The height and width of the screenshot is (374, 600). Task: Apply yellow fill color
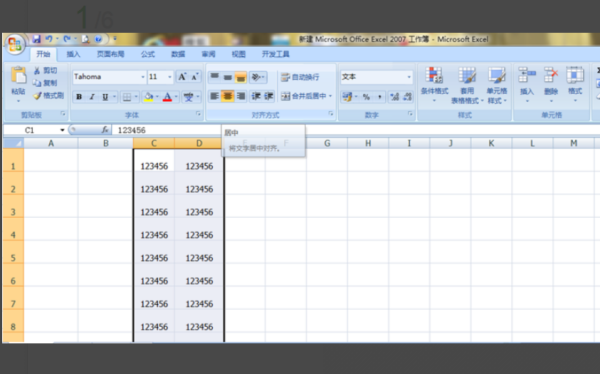(148, 97)
